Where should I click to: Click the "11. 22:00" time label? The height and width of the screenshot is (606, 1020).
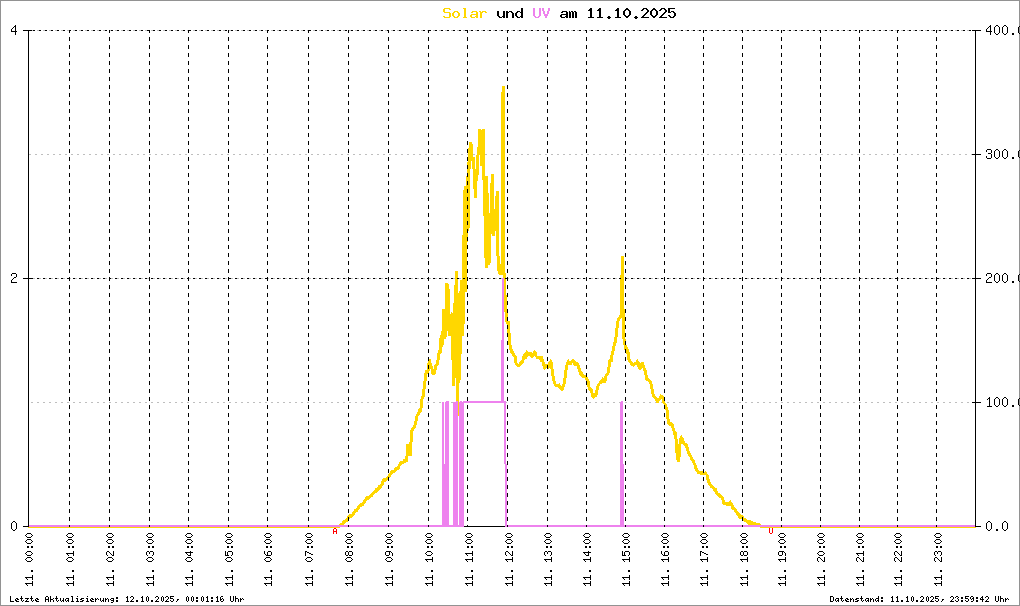(898, 559)
